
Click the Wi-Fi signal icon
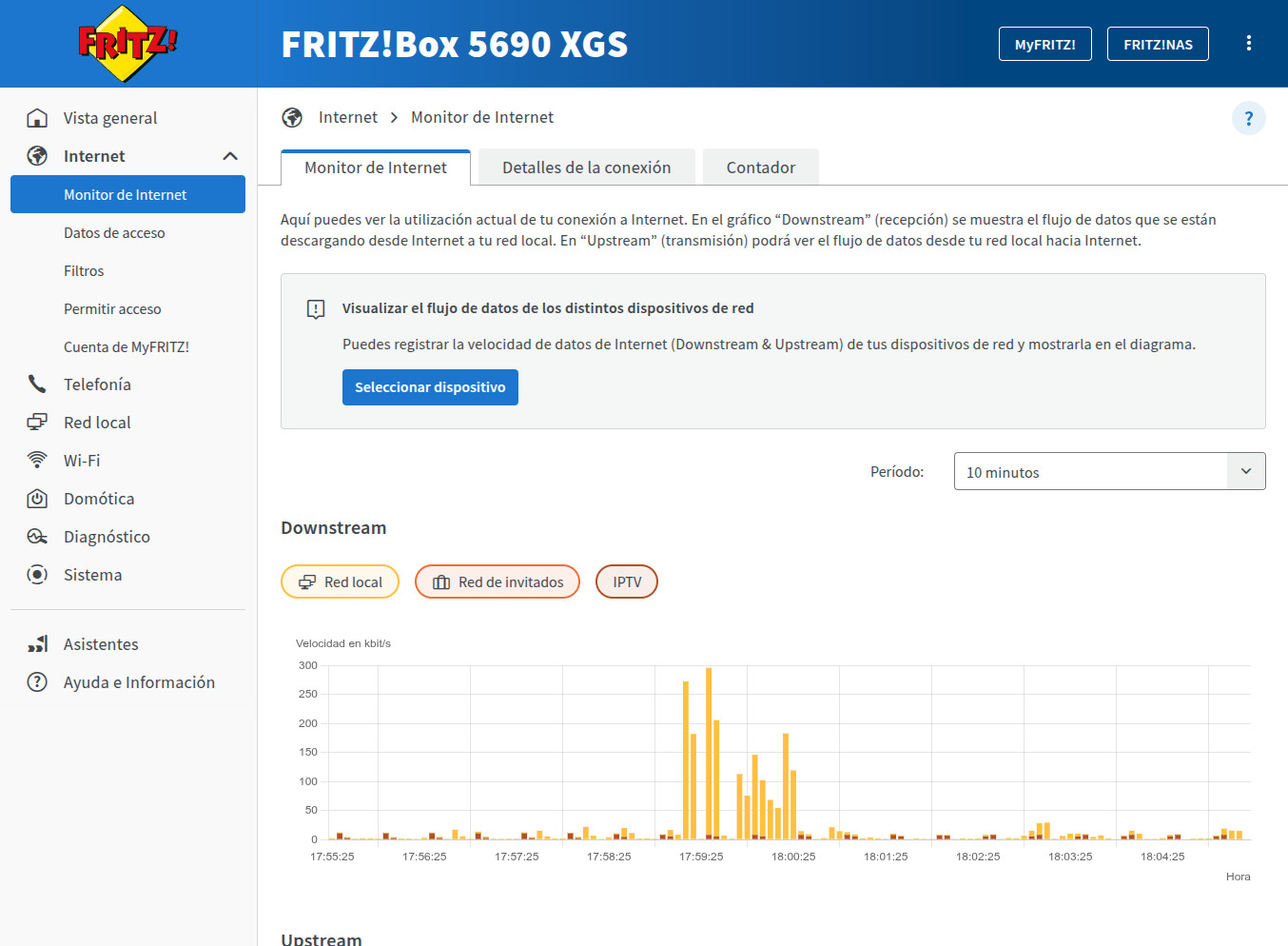(37, 461)
